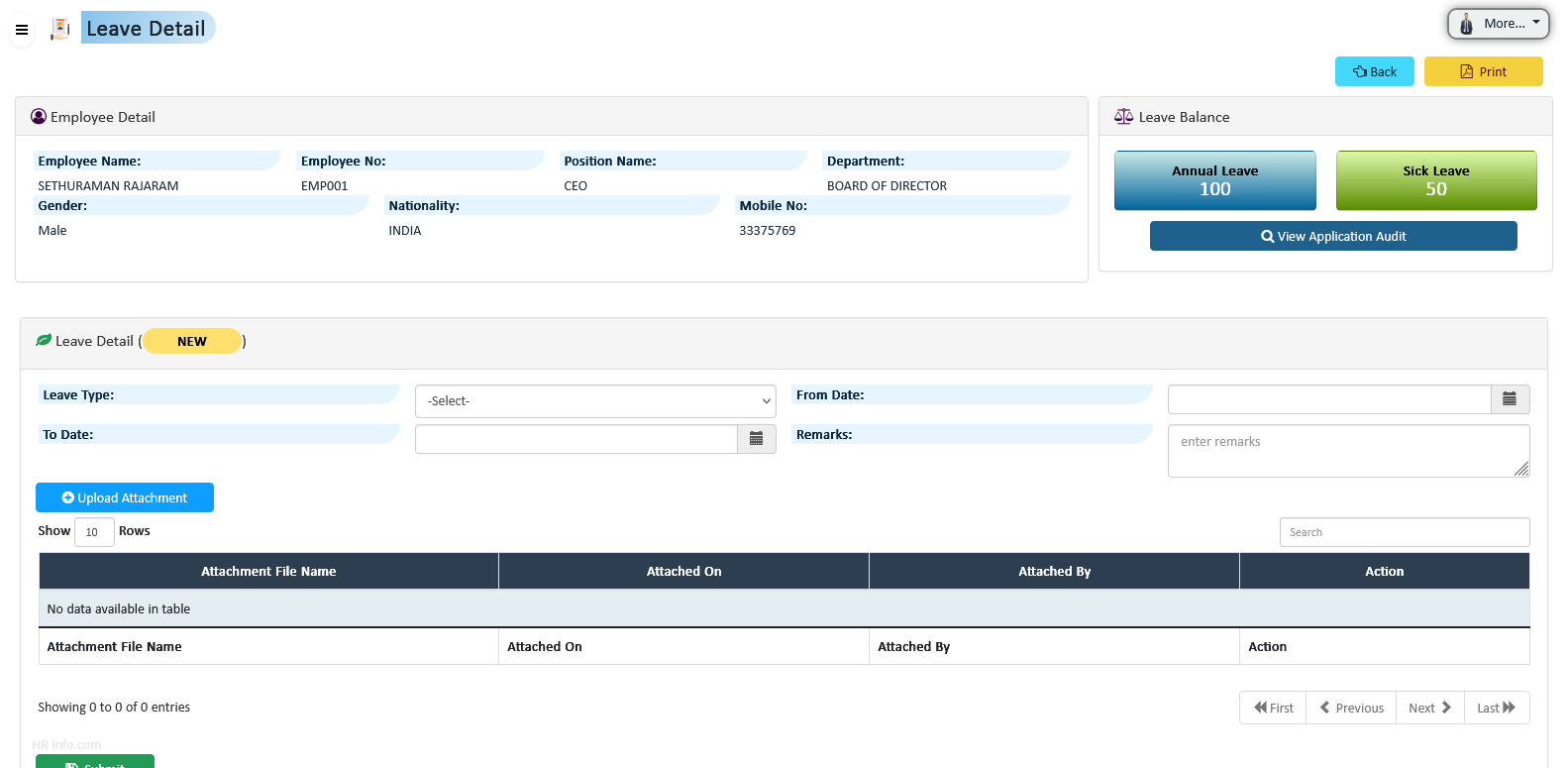This screenshot has height=768, width=1568.
Task: Print the leave detail page
Action: 1483,71
